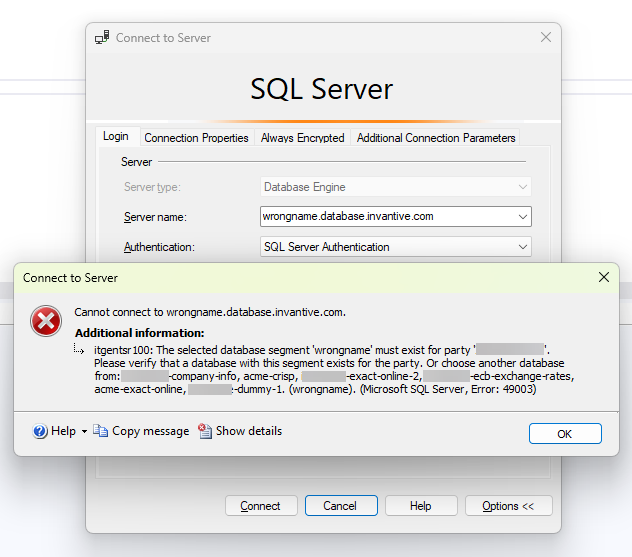Click the Options << button
Viewport: 632px width, 557px height.
pos(509,506)
